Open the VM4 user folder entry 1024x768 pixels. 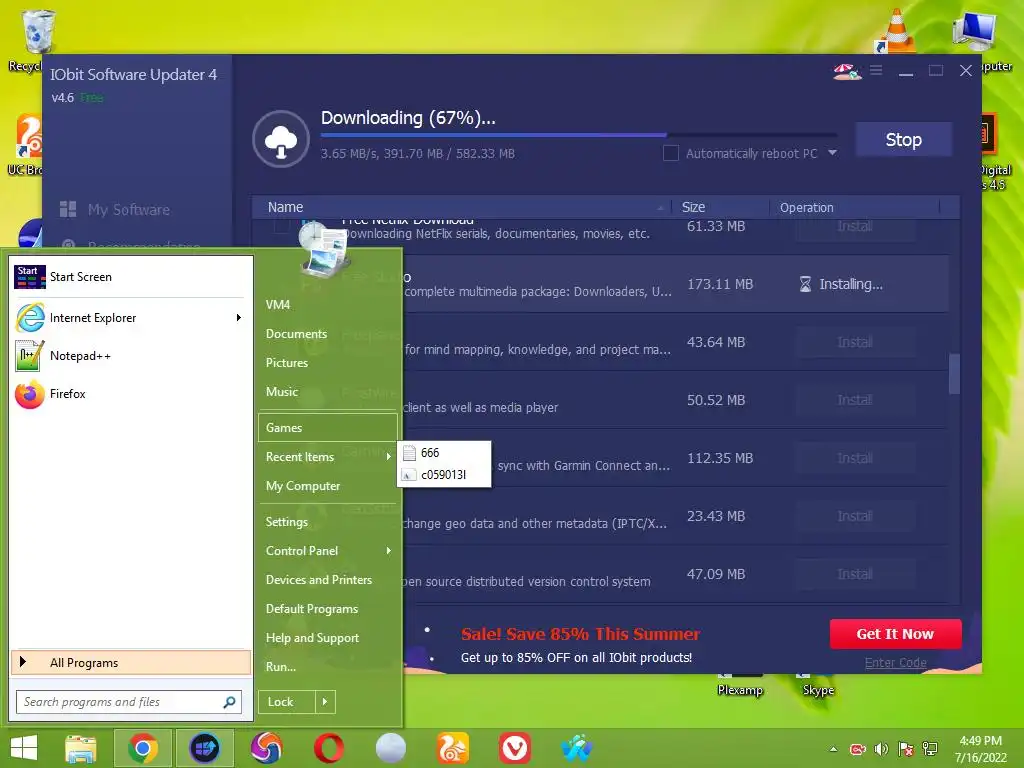pyautogui.click(x=278, y=304)
